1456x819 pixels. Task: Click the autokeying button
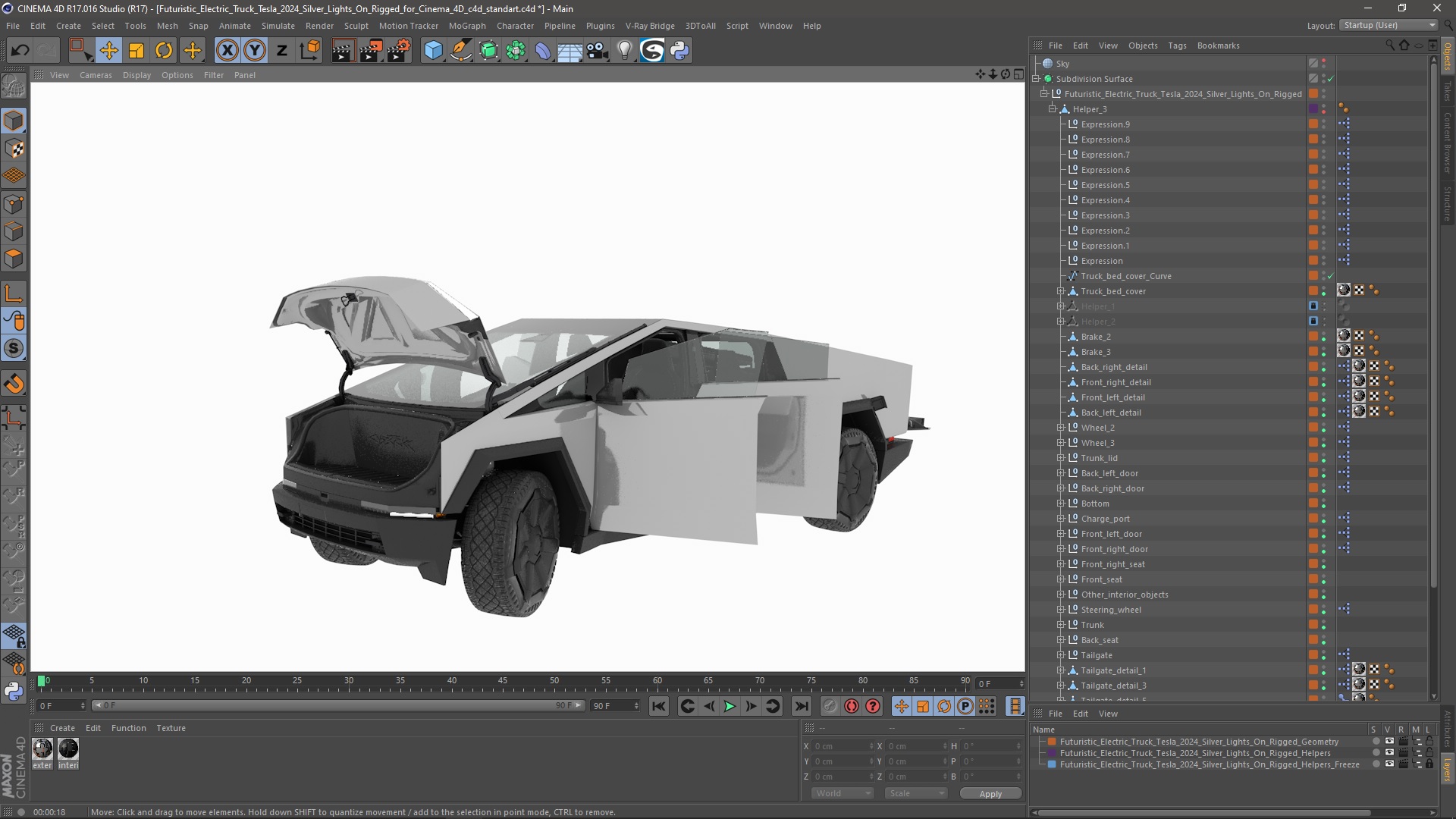coord(852,707)
